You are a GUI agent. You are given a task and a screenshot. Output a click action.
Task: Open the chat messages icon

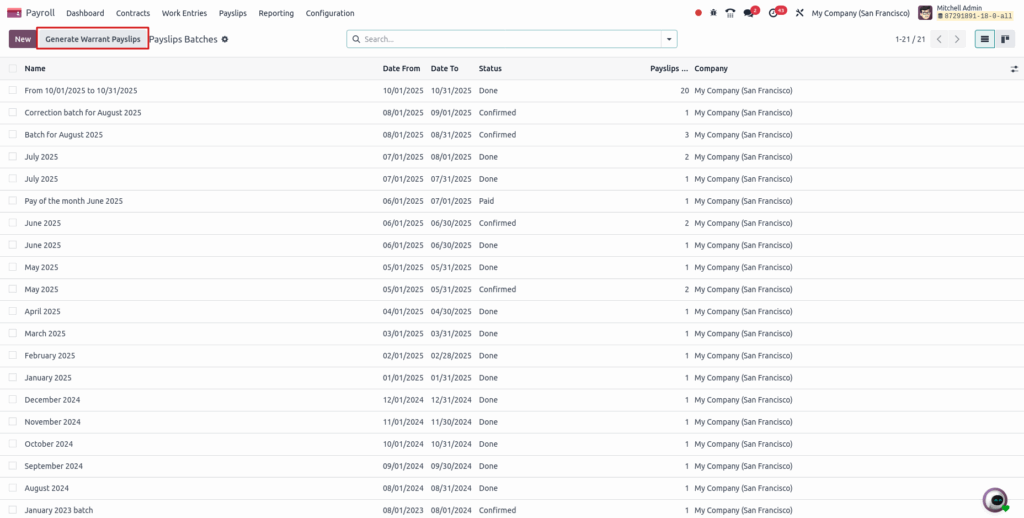[x=748, y=13]
